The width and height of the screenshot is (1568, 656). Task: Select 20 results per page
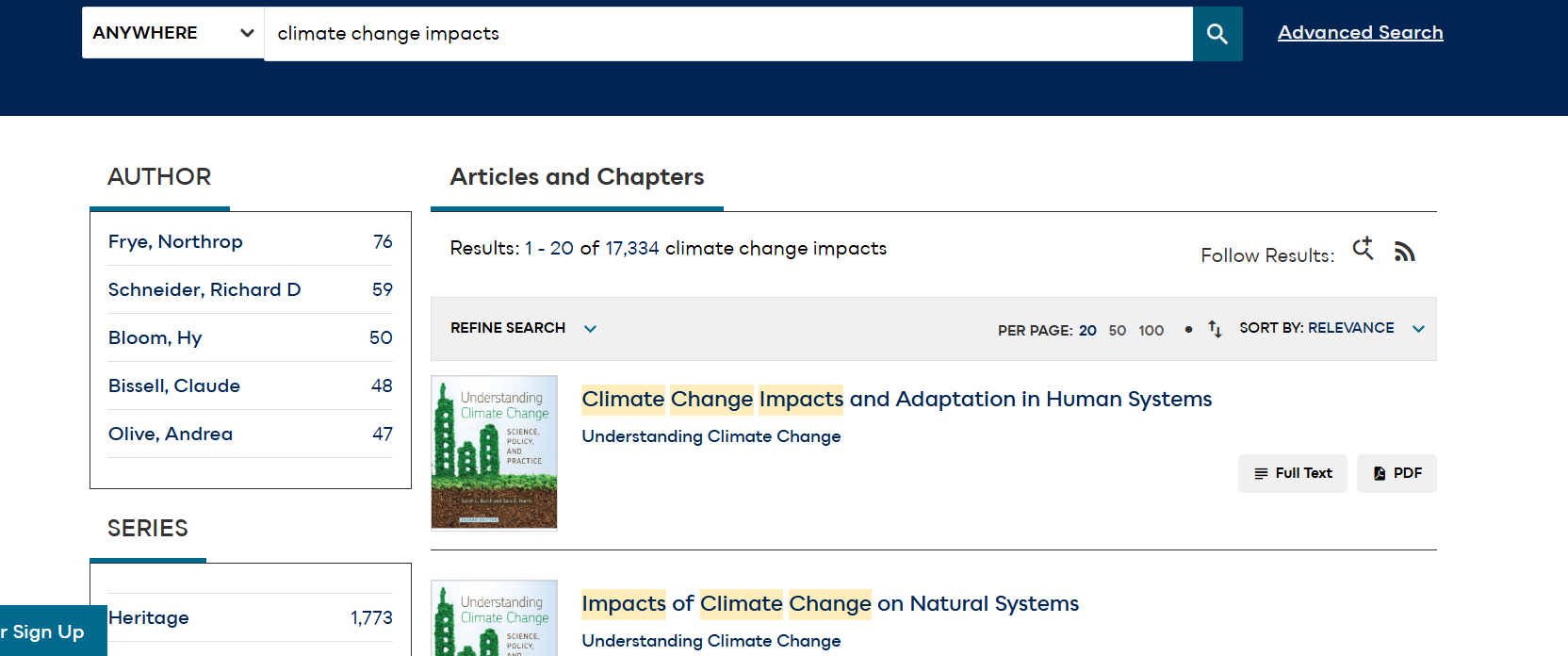click(x=1087, y=330)
